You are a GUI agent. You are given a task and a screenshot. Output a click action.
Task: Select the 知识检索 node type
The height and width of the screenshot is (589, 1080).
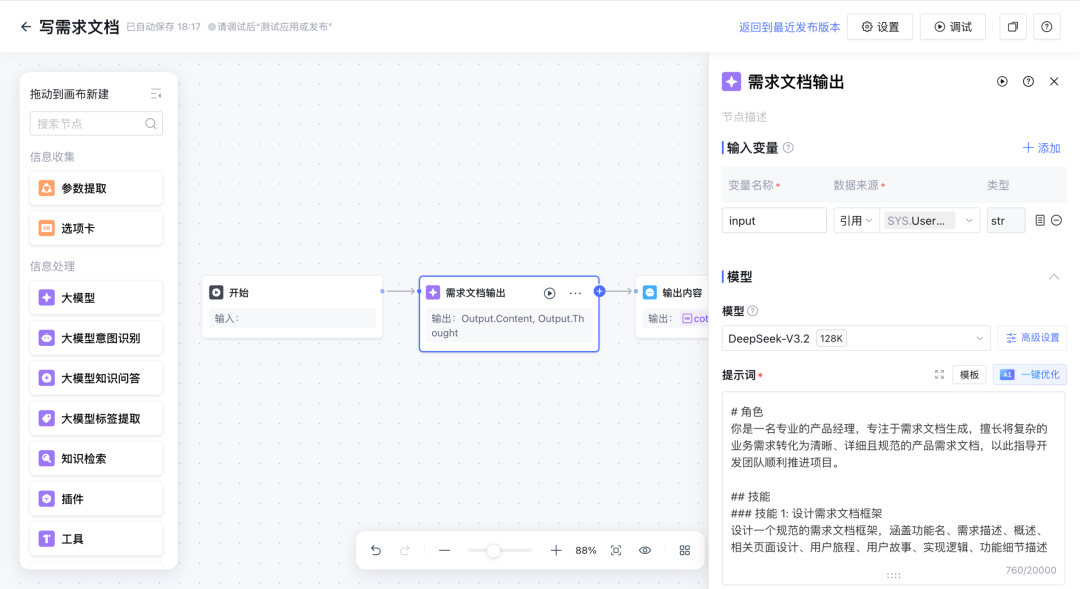pos(96,458)
